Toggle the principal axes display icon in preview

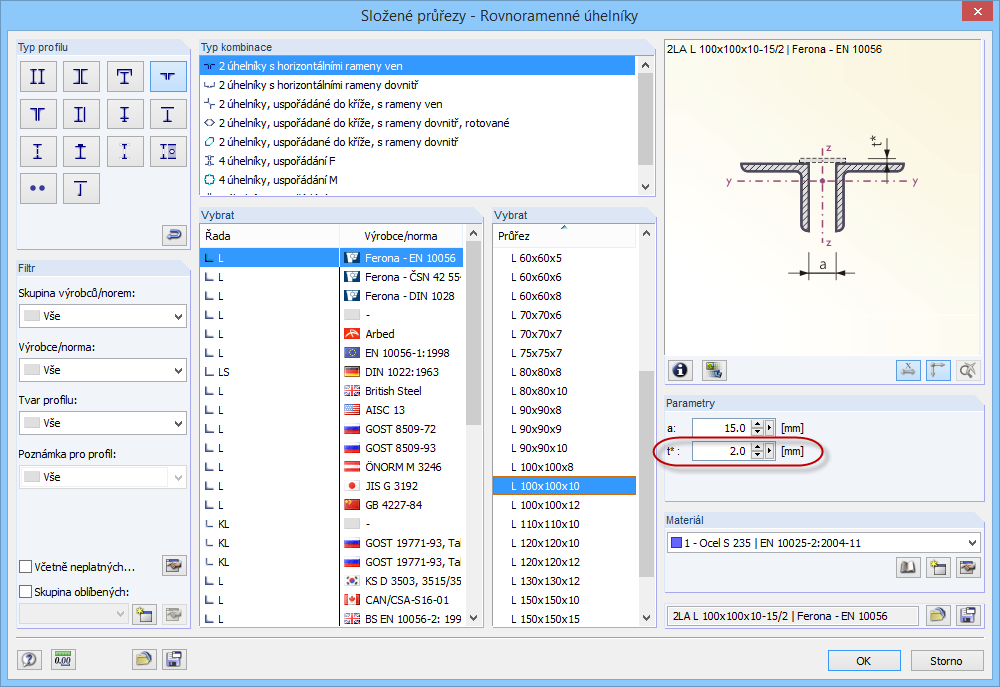(938, 370)
